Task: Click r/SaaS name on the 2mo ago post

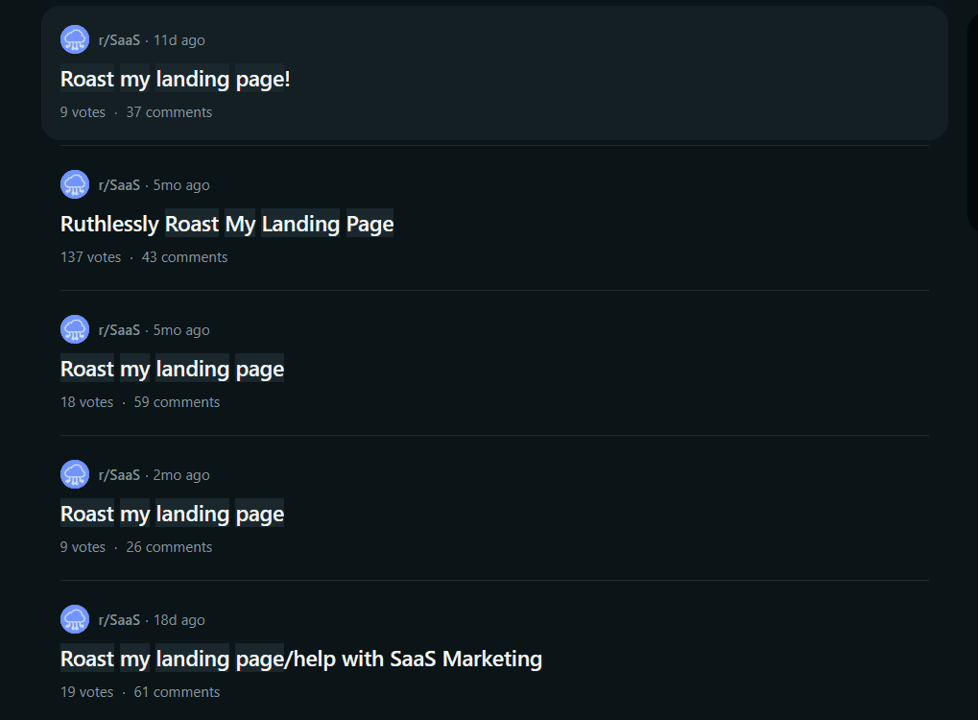Action: click(x=119, y=475)
